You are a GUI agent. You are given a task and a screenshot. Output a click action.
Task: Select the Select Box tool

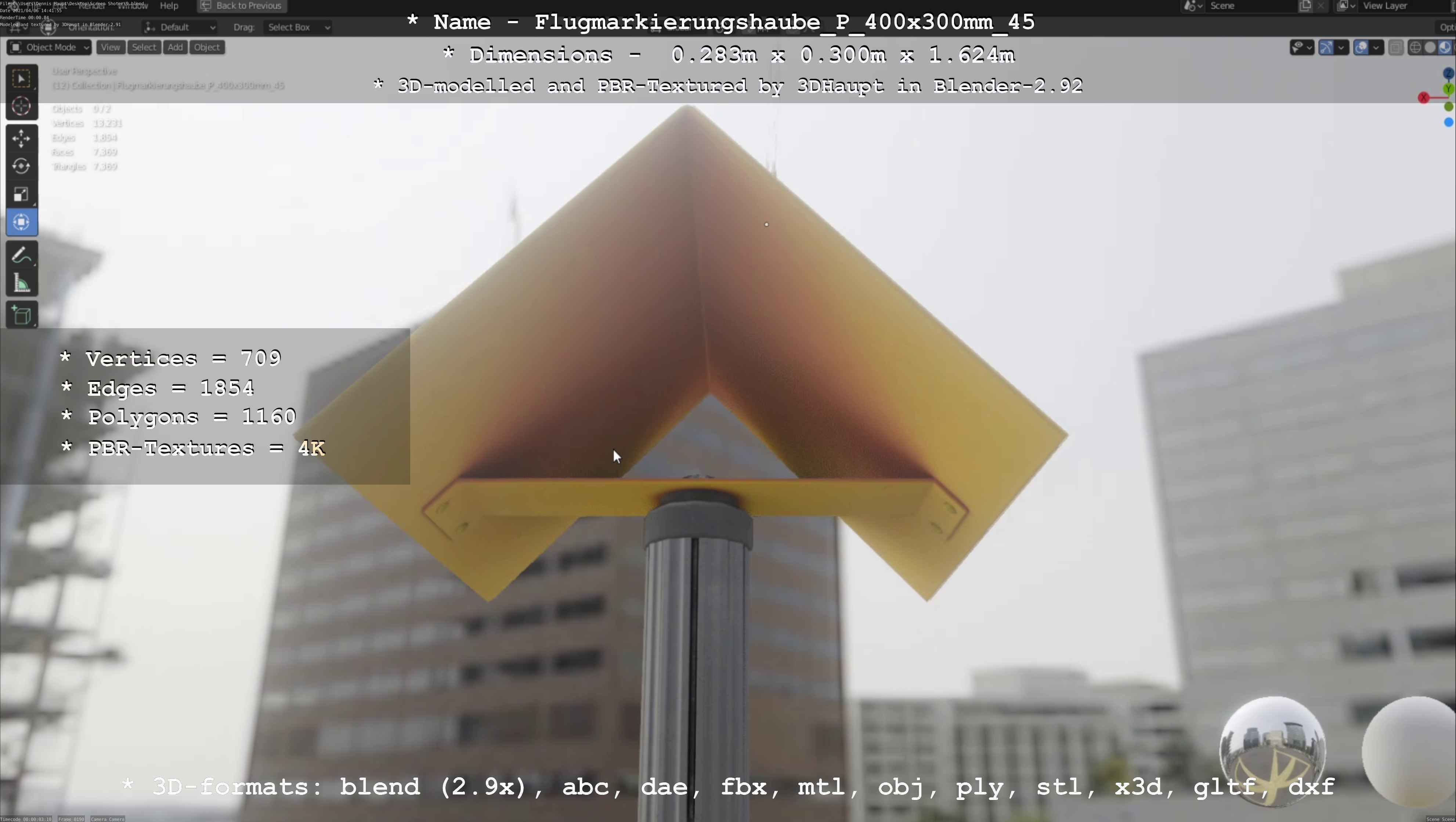pos(21,79)
